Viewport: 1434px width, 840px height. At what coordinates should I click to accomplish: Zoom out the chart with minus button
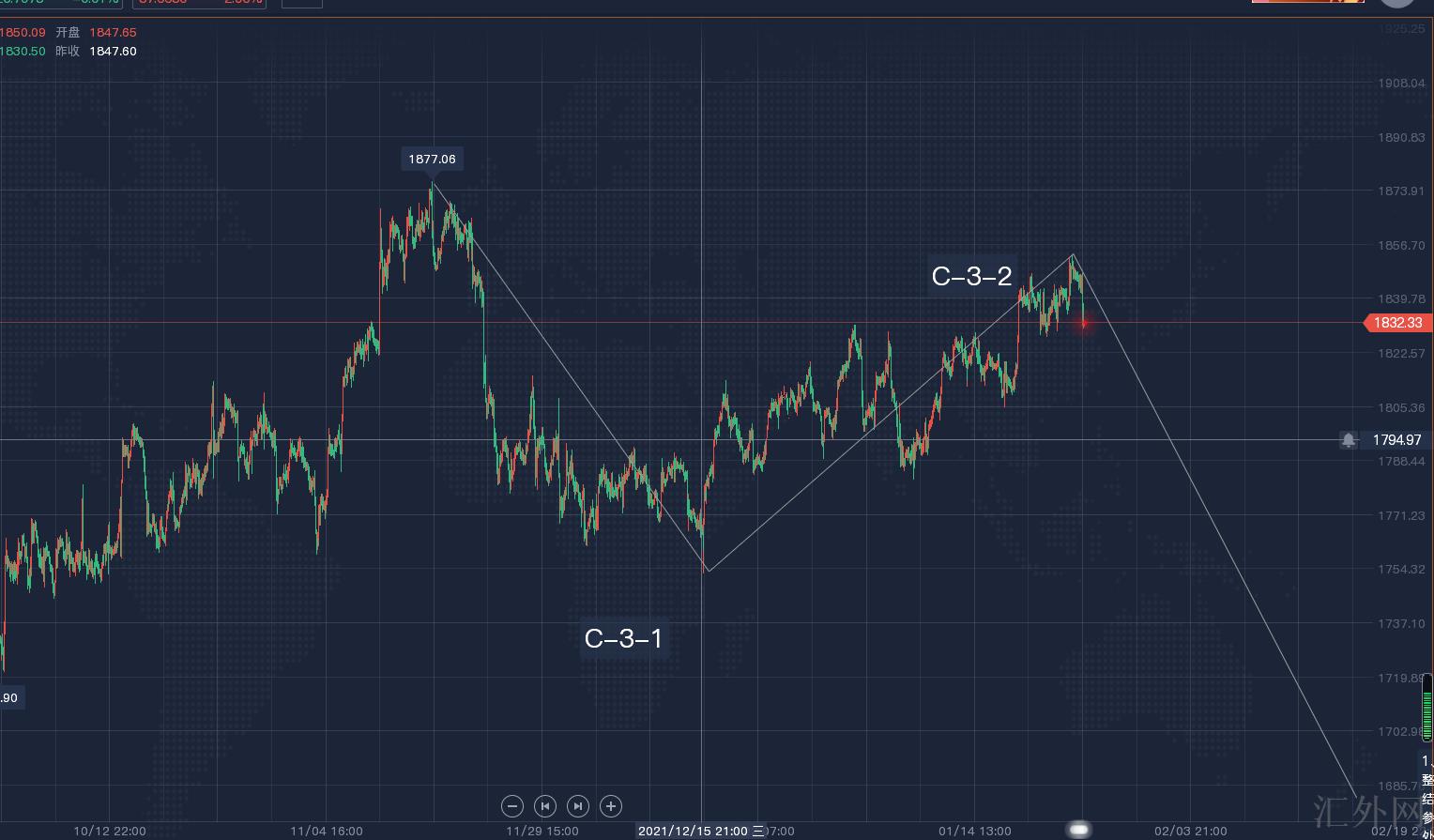512,805
